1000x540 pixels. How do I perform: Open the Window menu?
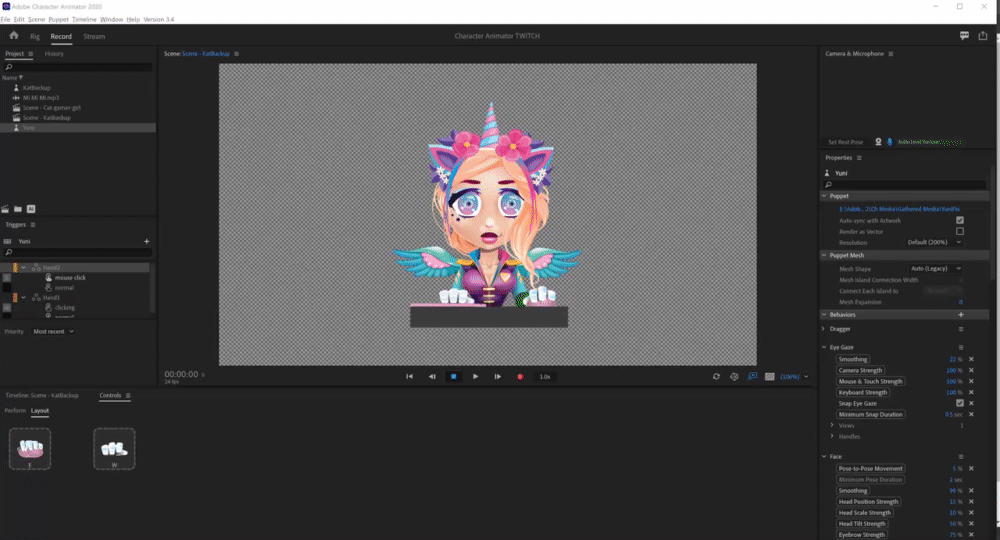pos(112,19)
